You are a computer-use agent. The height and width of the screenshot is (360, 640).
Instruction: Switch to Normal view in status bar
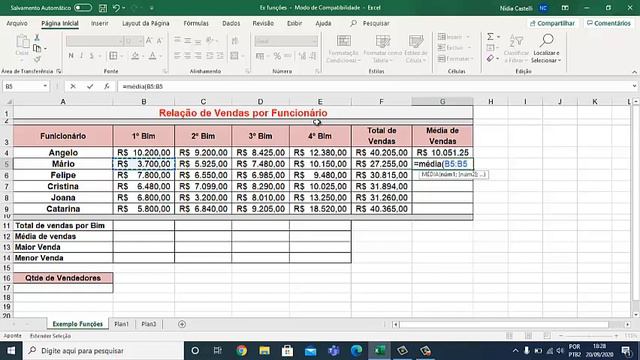point(509,336)
